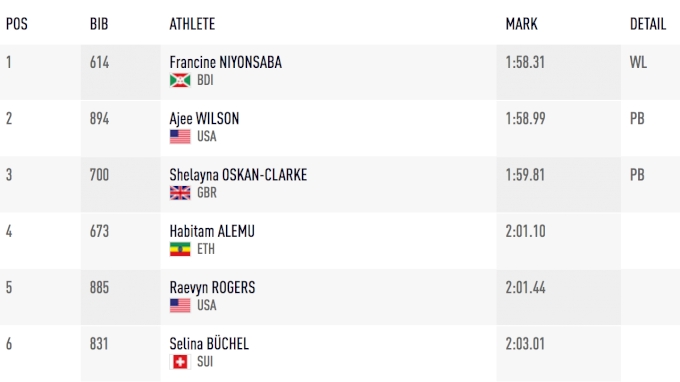
Task: Click the WL detail for Niyonsaba
Action: (x=638, y=62)
